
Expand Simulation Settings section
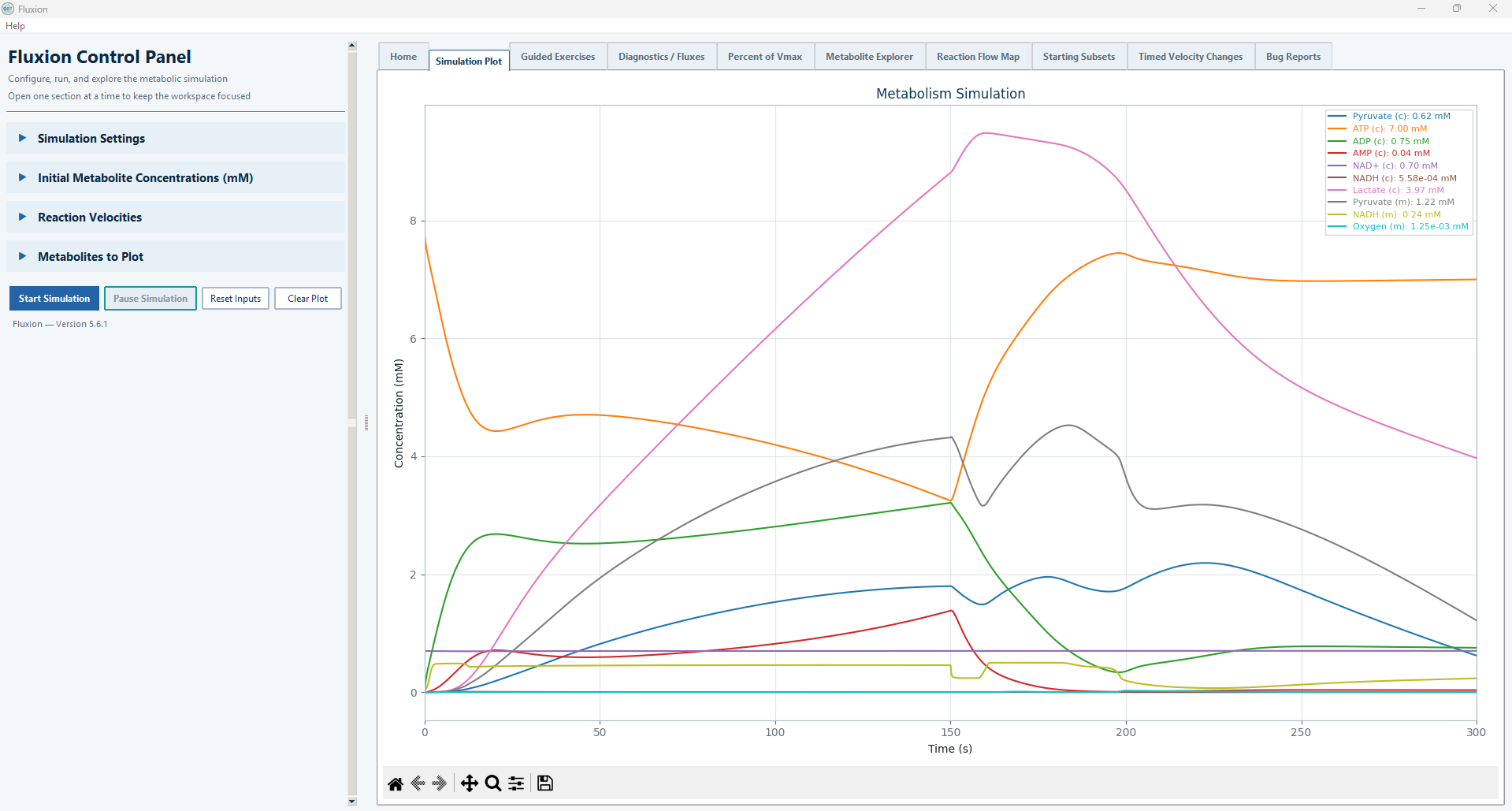click(176, 139)
